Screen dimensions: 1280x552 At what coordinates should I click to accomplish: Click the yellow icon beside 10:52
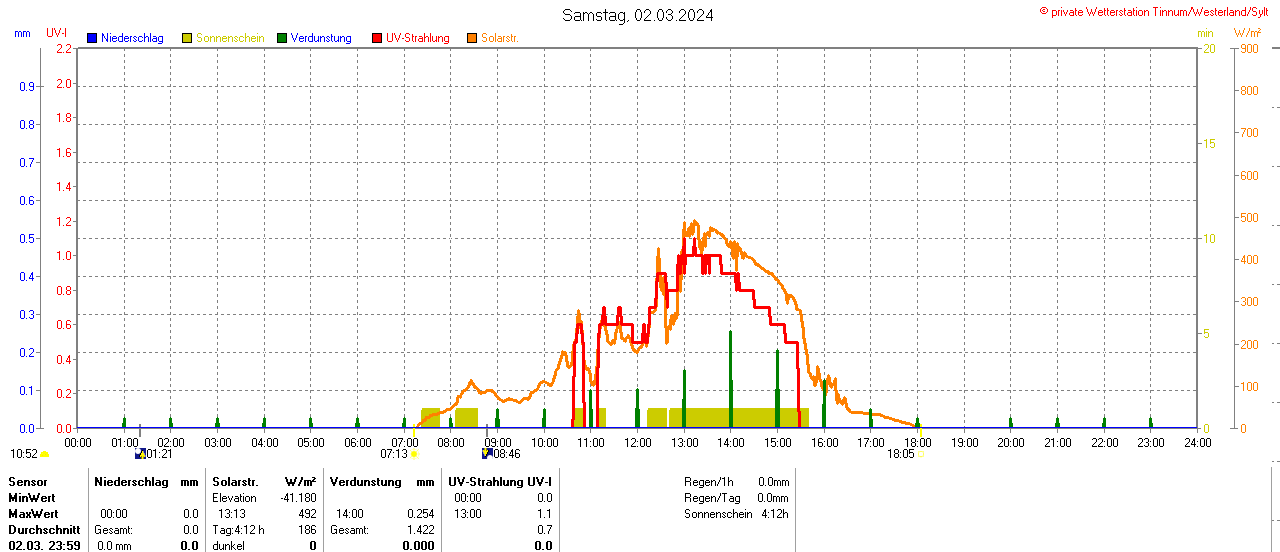44,454
